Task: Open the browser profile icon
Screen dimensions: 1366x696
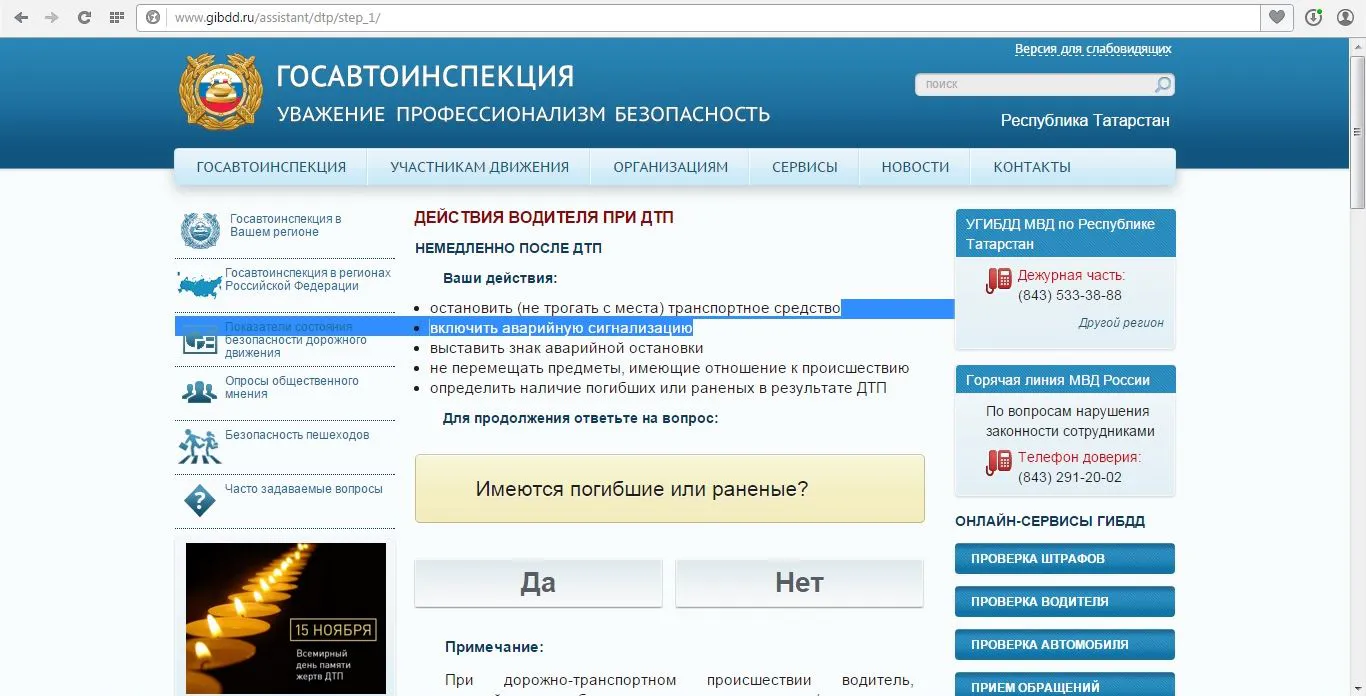Action: (x=1345, y=17)
